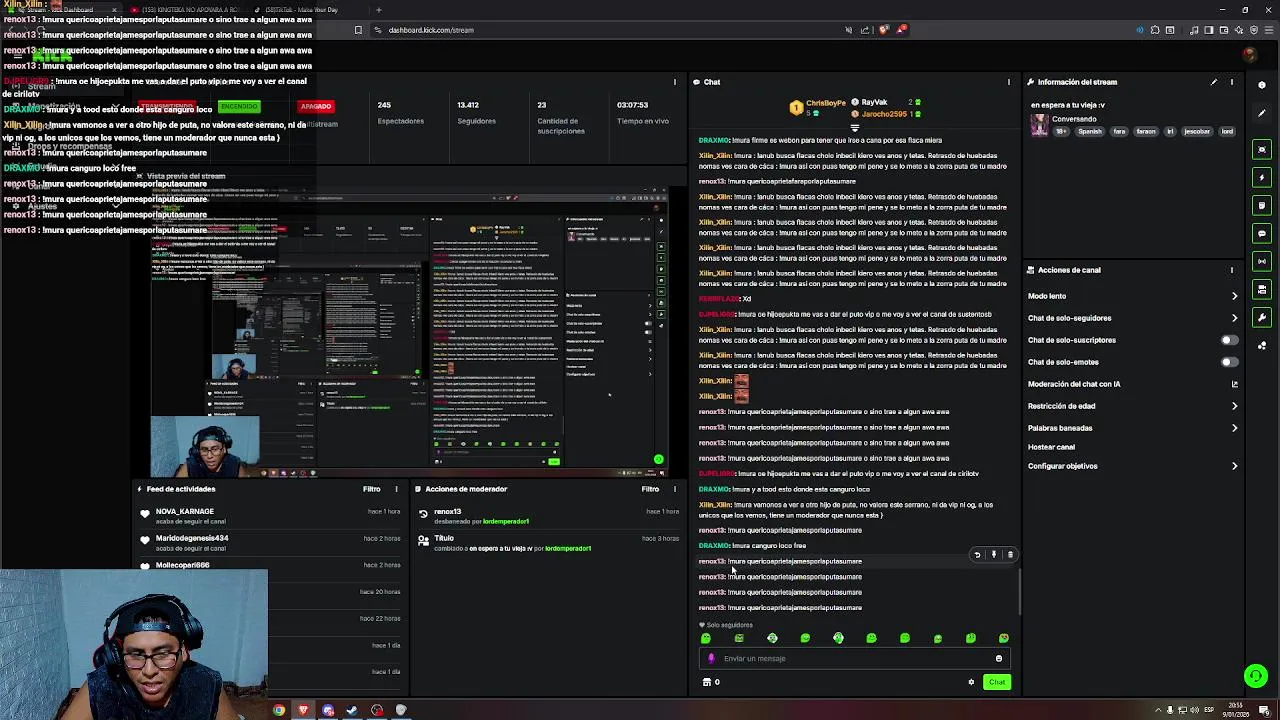
Task: Open the info icon in right sidebar
Action: pyautogui.click(x=1262, y=84)
